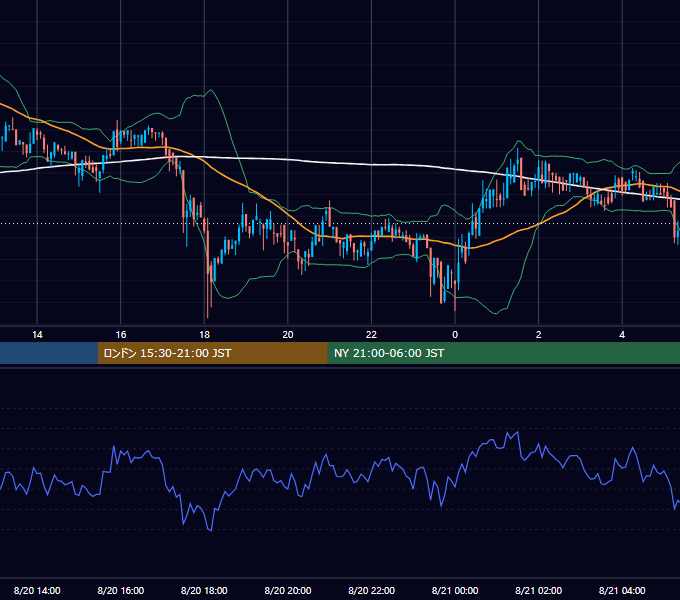Screen dimensions: 680x600
Task: Click the 8/21 00:00 label on indicator axis
Action: (455, 590)
